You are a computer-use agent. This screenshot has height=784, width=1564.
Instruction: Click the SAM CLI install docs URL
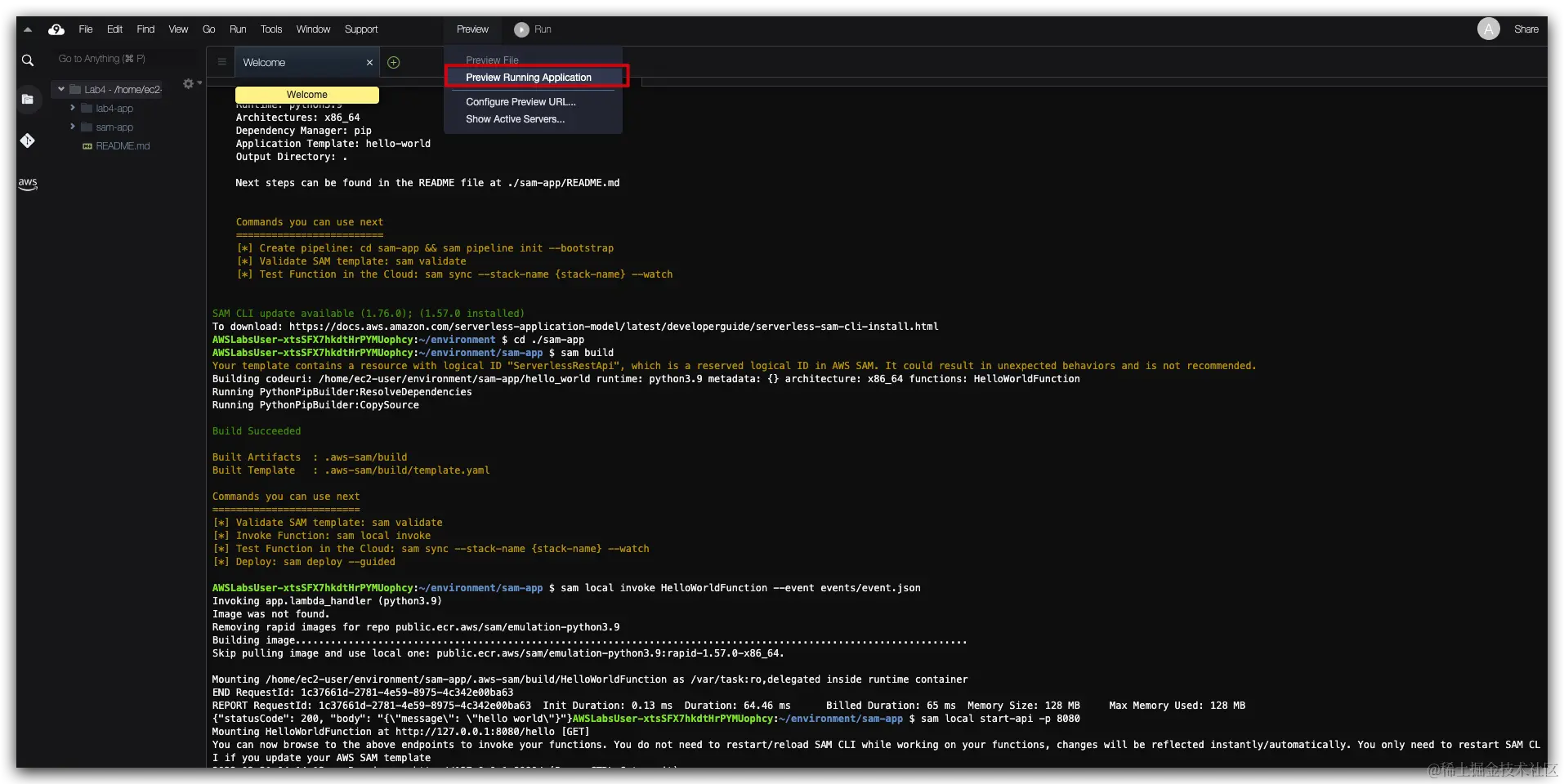coord(614,327)
